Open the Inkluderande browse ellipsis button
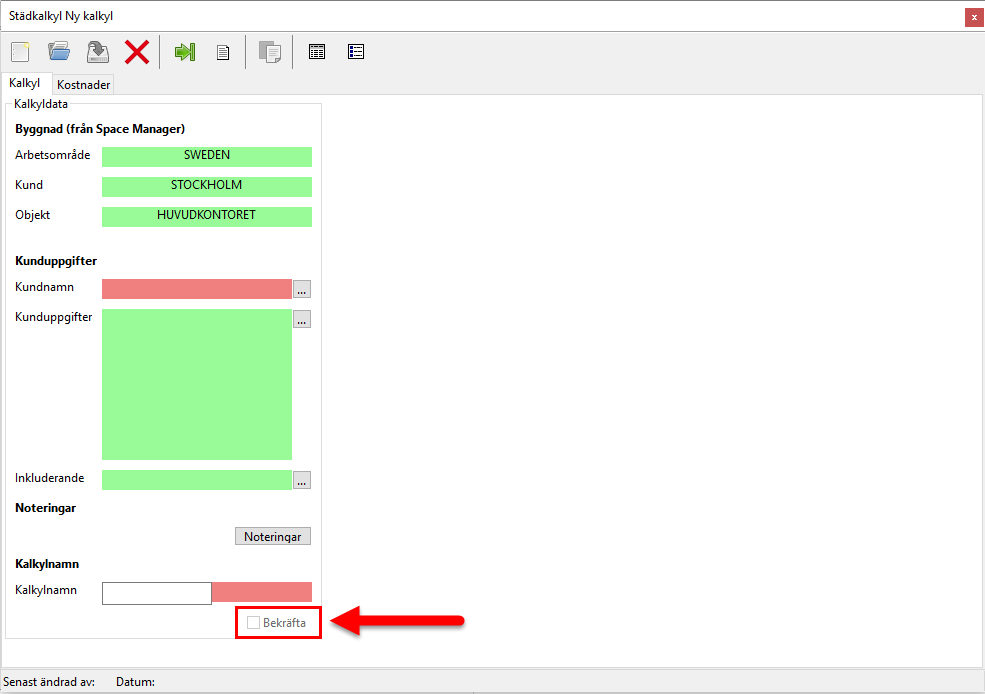Viewport: 985px width, 694px height. [302, 480]
